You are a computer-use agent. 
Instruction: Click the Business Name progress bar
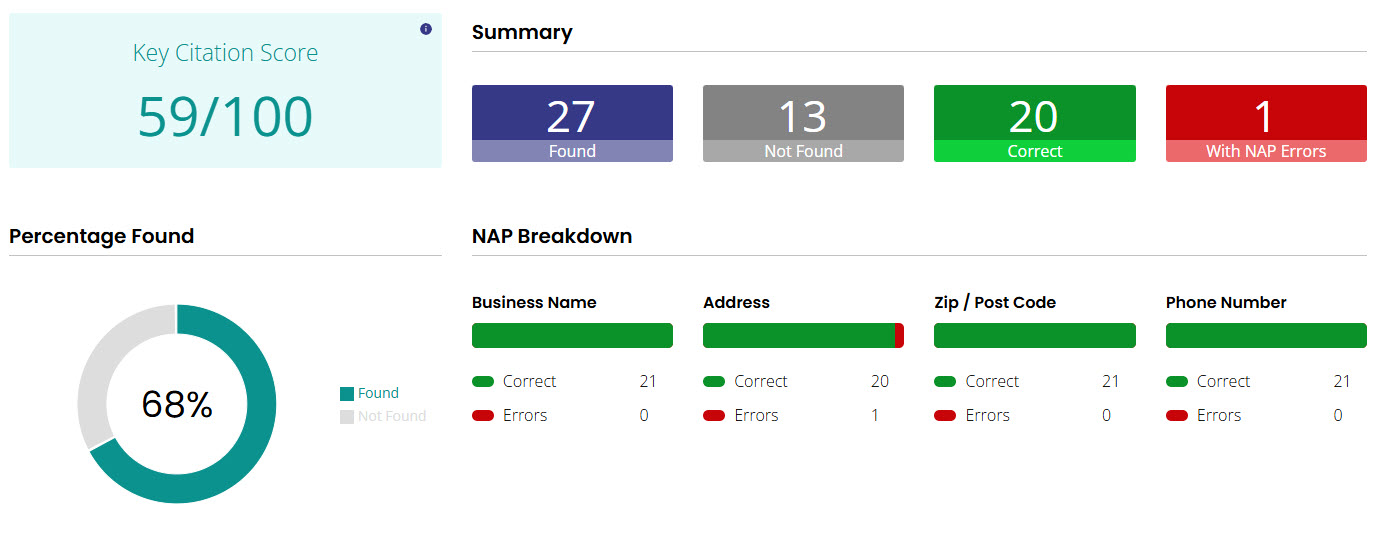tap(572, 336)
